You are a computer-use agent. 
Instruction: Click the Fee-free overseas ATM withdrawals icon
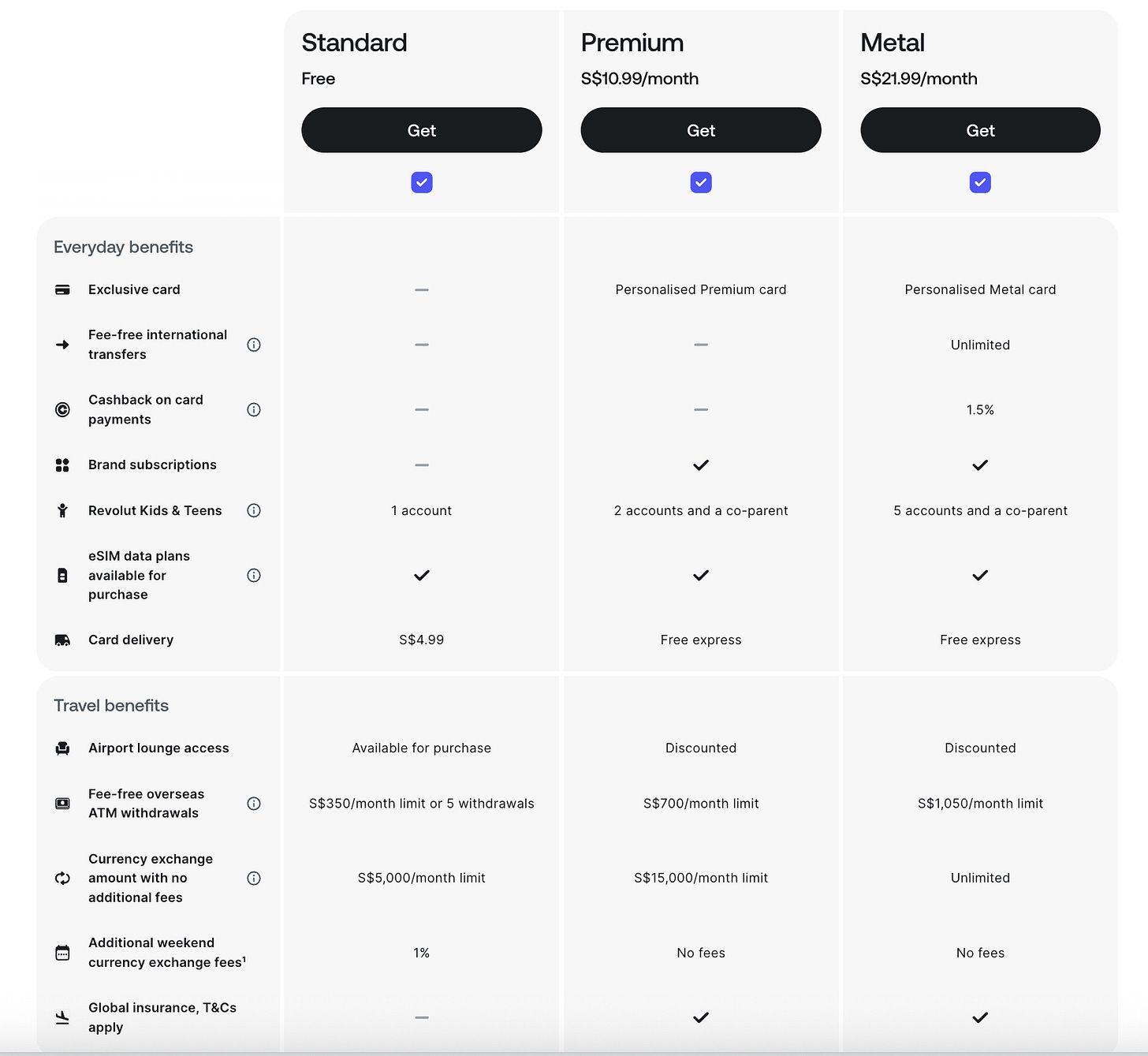tap(62, 803)
